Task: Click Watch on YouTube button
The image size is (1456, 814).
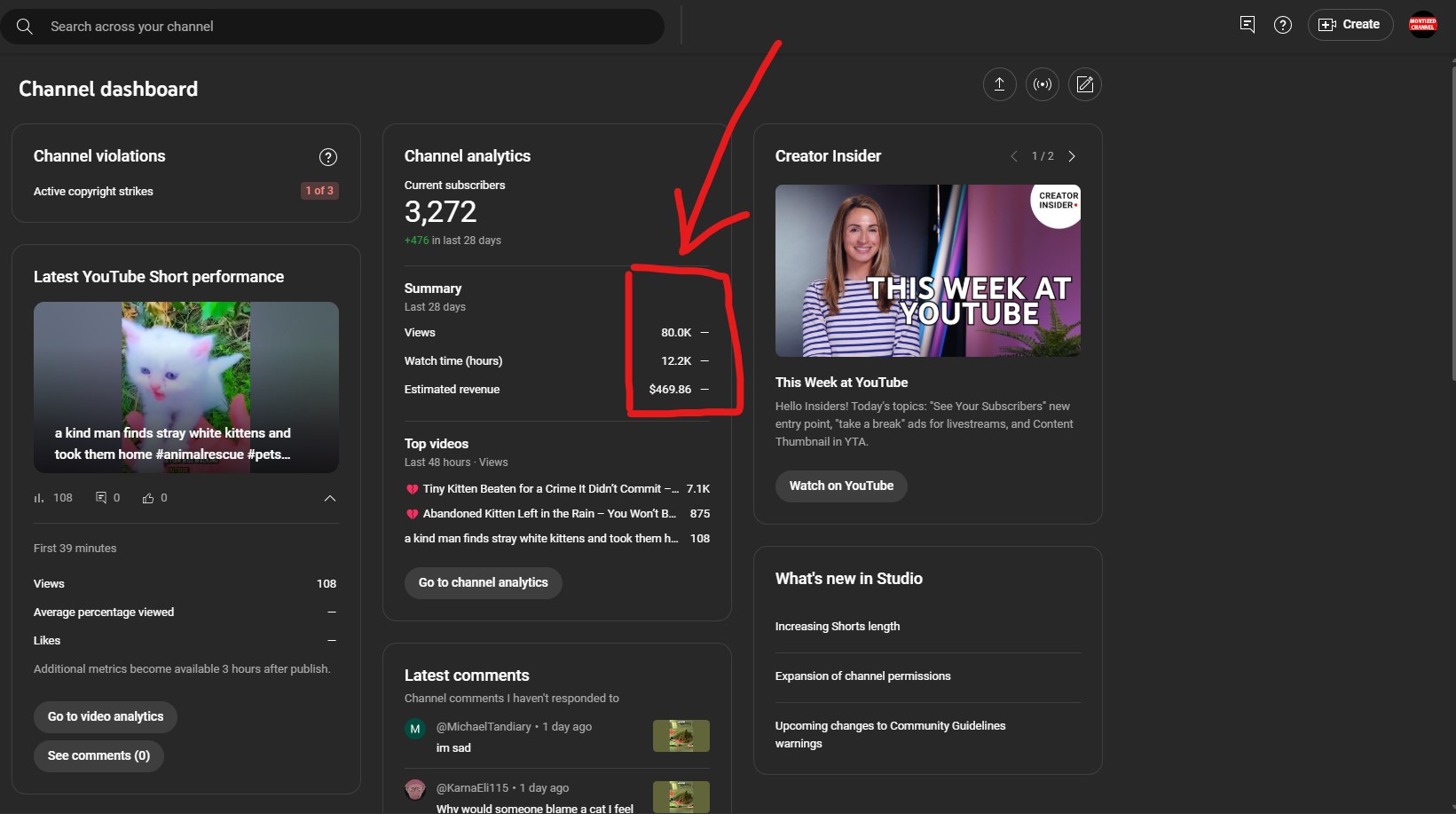Action: tap(840, 486)
